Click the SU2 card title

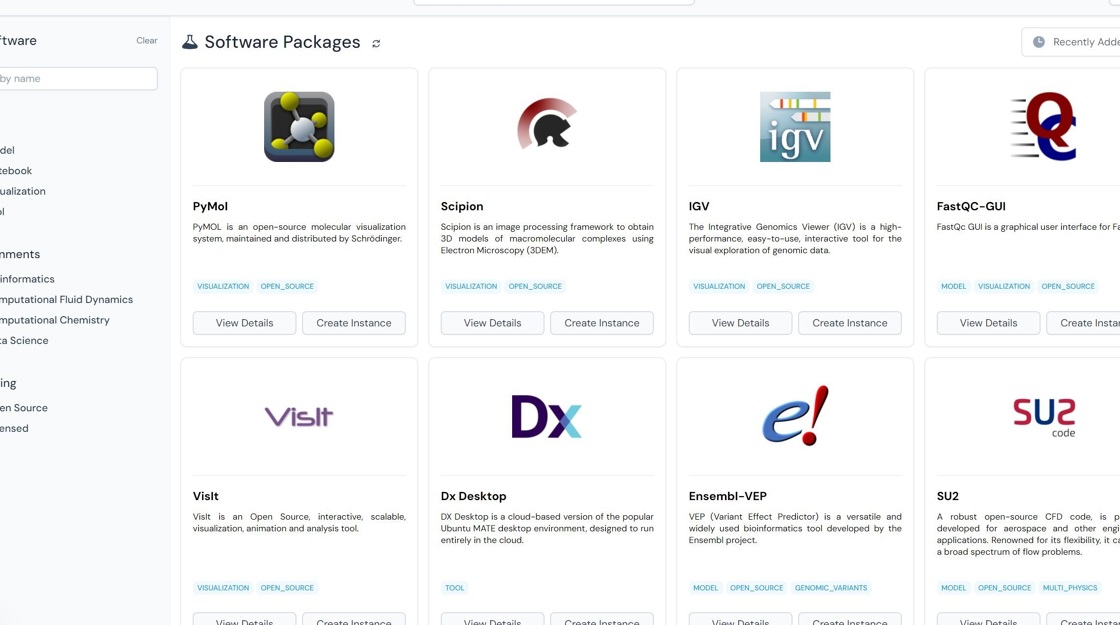click(x=947, y=496)
